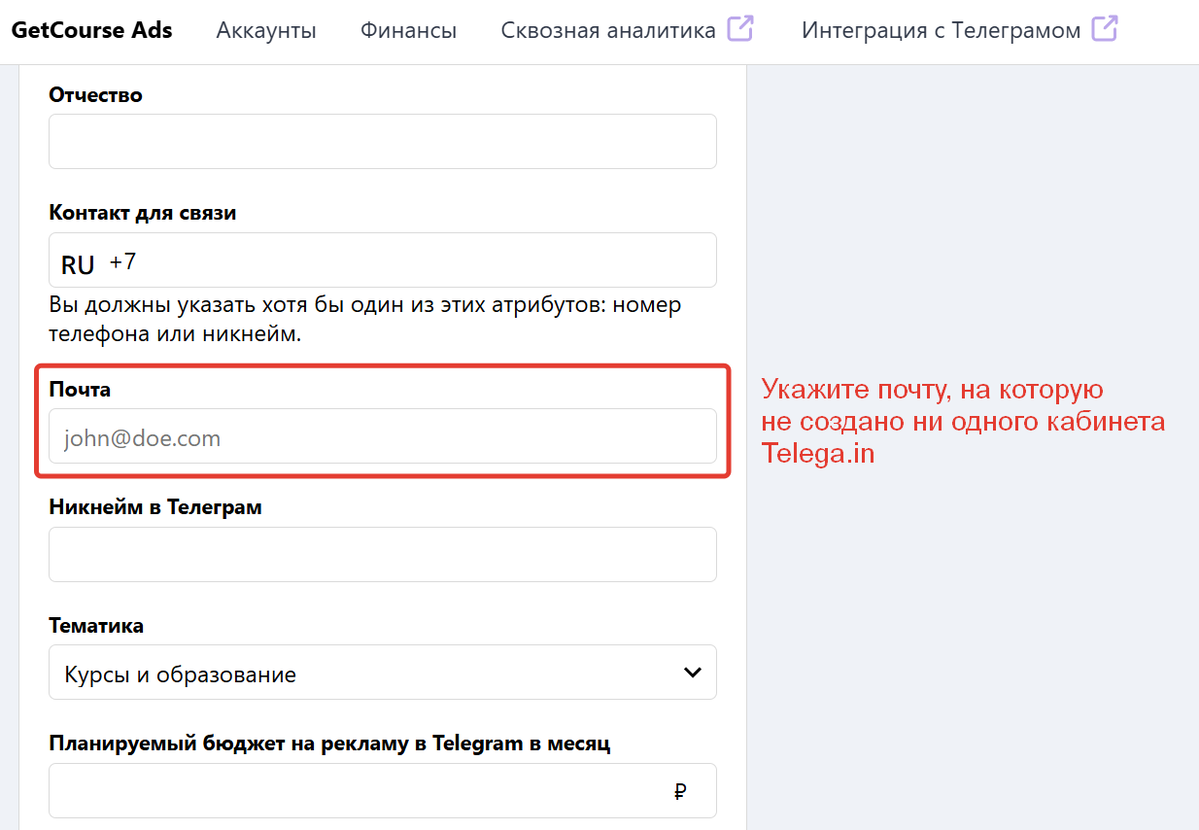Screen dimensions: 1199x830
Task: Switch to the Аккаунты section
Action: [266, 30]
